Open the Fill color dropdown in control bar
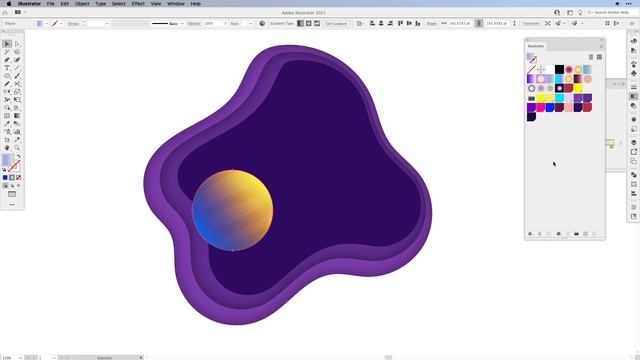 tap(46, 24)
